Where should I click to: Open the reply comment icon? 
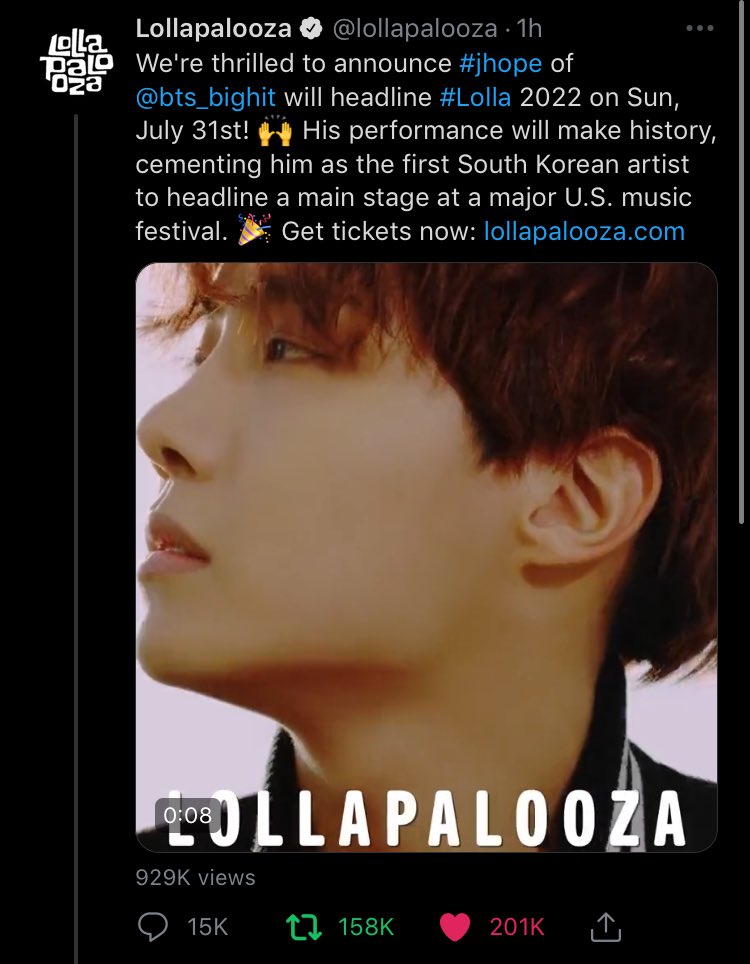coord(152,927)
